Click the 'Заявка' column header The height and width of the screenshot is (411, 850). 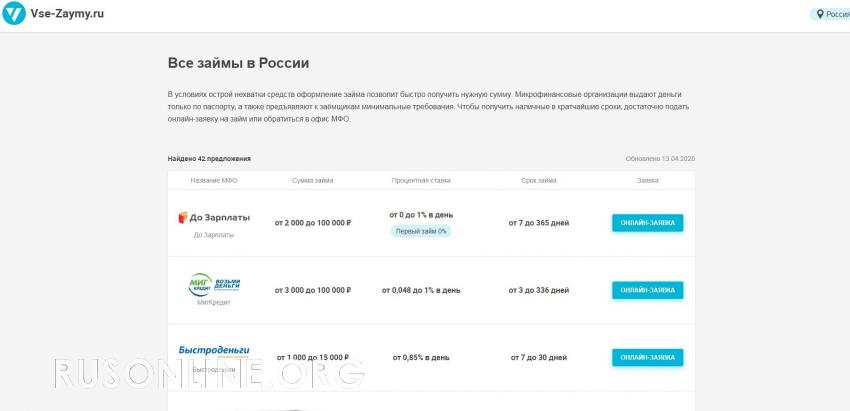coord(647,181)
